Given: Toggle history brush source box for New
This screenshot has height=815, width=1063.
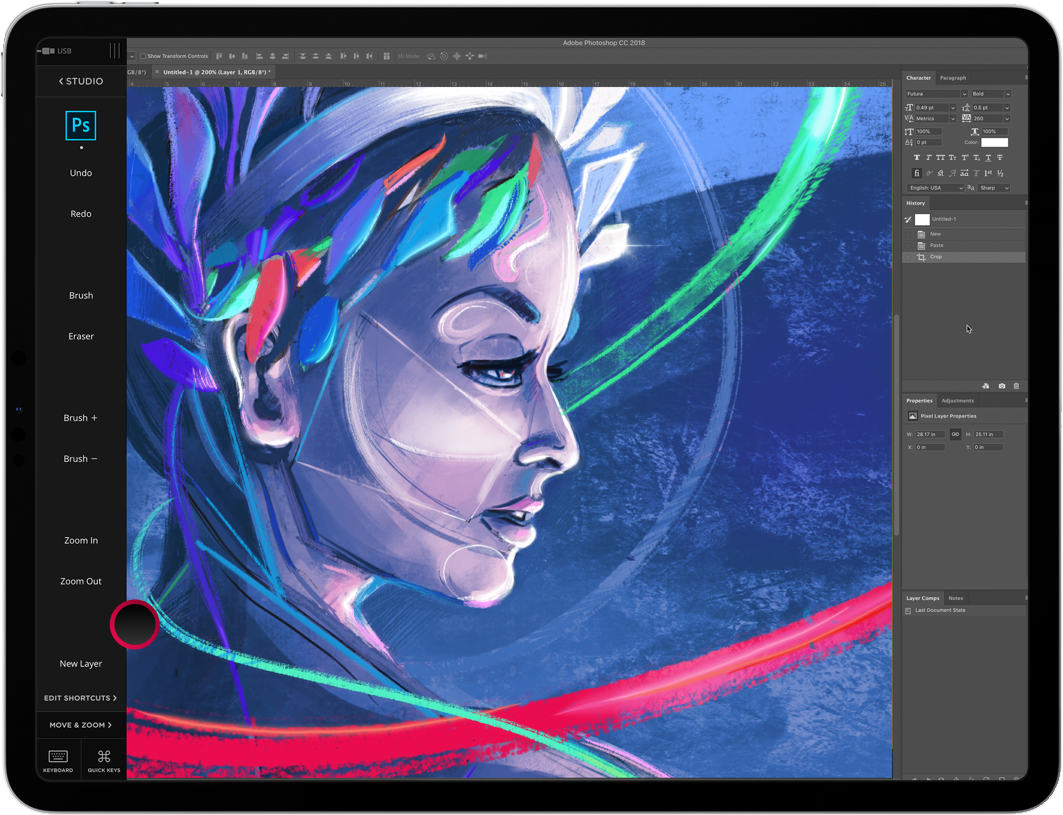Looking at the screenshot, I should [908, 234].
